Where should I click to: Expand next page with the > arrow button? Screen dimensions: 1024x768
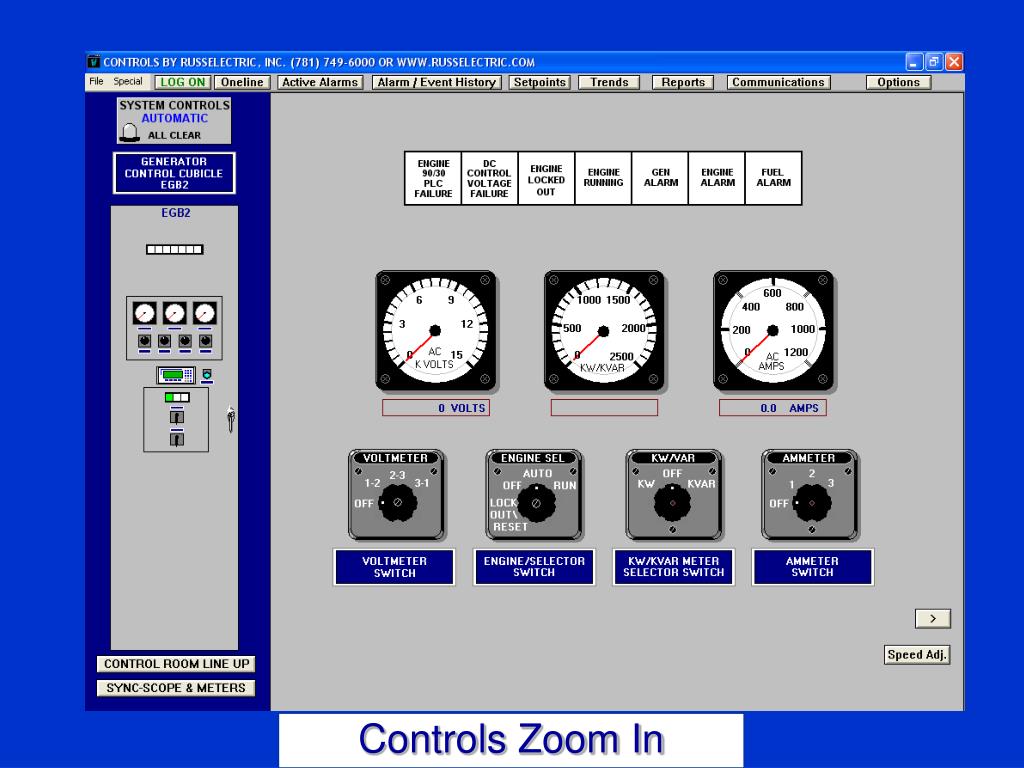pos(932,619)
